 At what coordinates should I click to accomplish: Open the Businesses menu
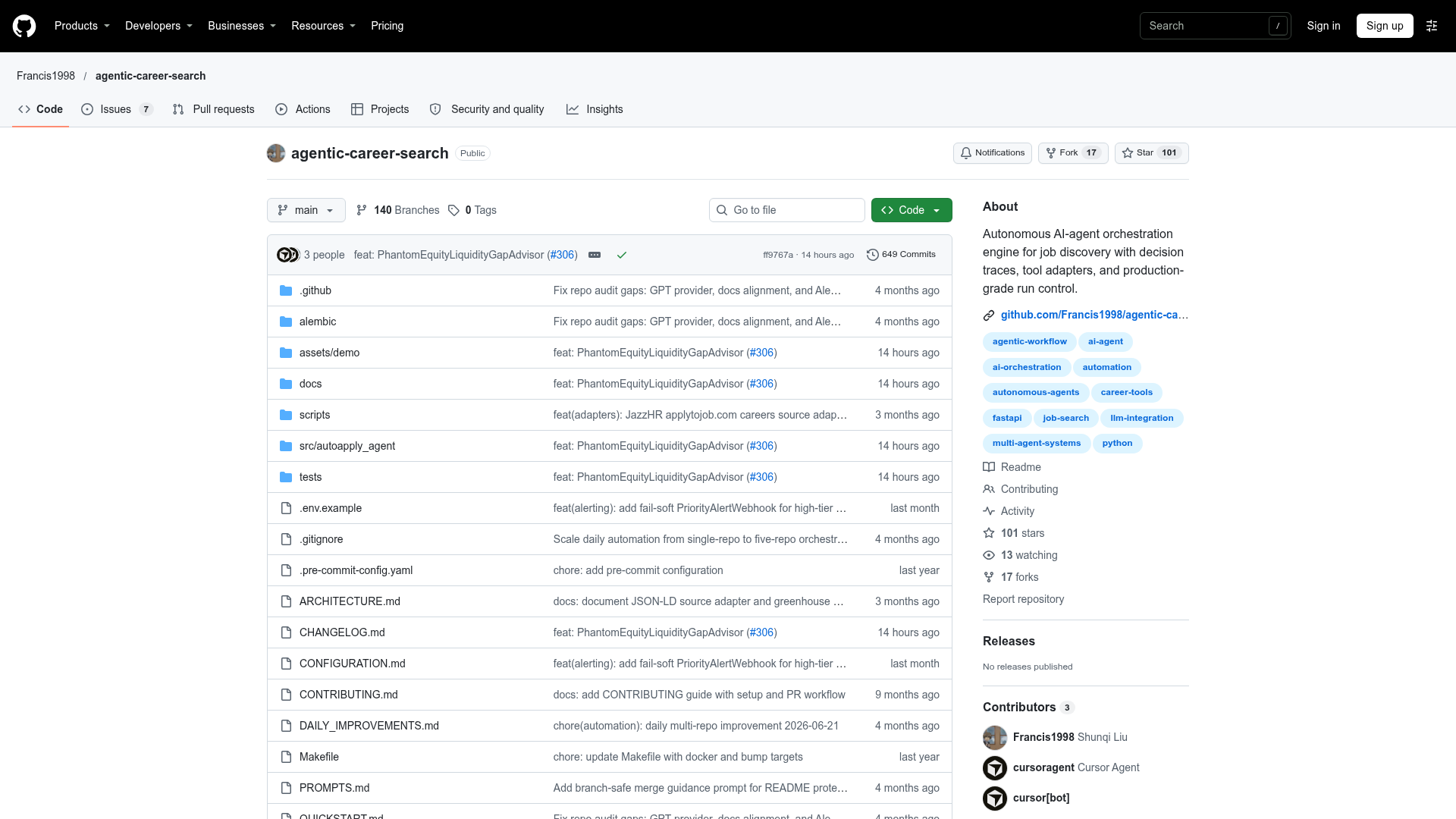pyautogui.click(x=242, y=26)
